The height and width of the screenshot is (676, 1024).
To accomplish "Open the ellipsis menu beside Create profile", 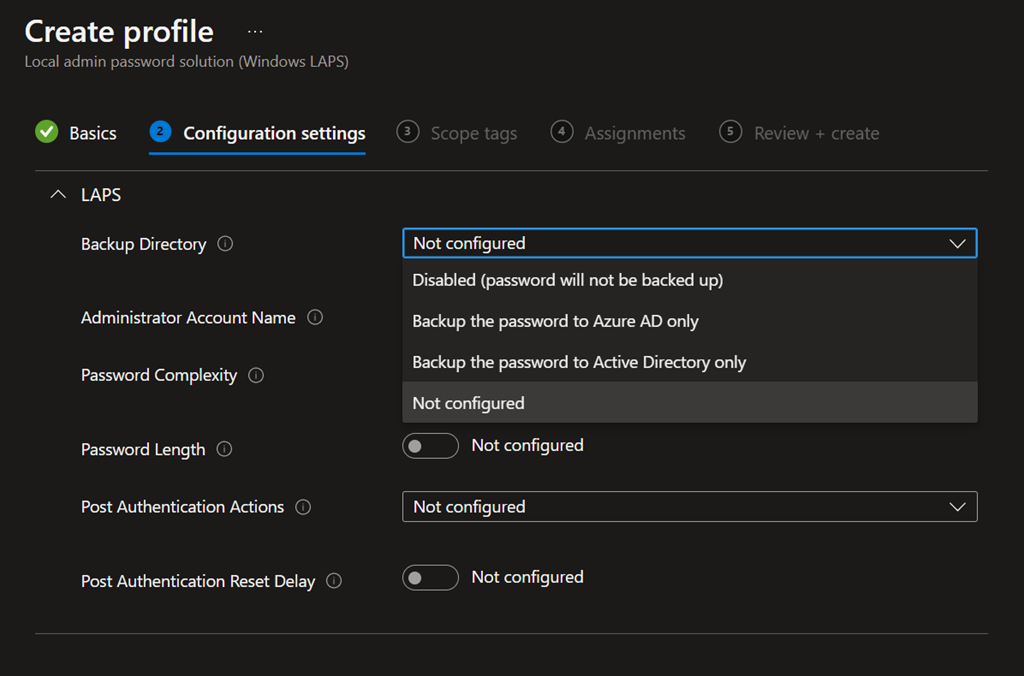I will [x=255, y=32].
